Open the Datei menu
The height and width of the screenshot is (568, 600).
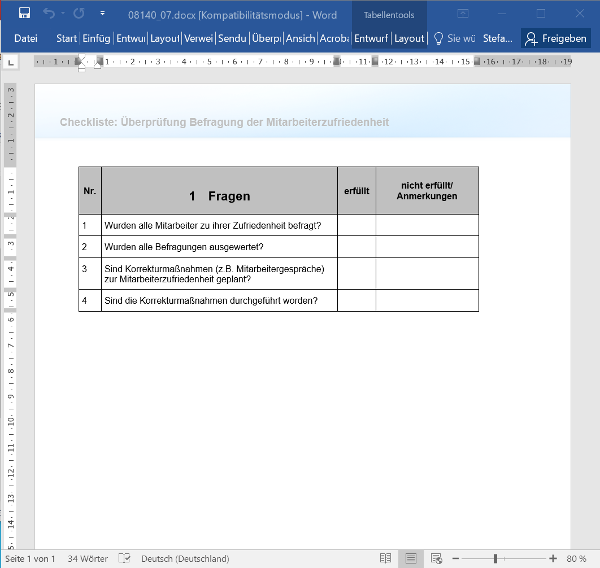(x=26, y=38)
